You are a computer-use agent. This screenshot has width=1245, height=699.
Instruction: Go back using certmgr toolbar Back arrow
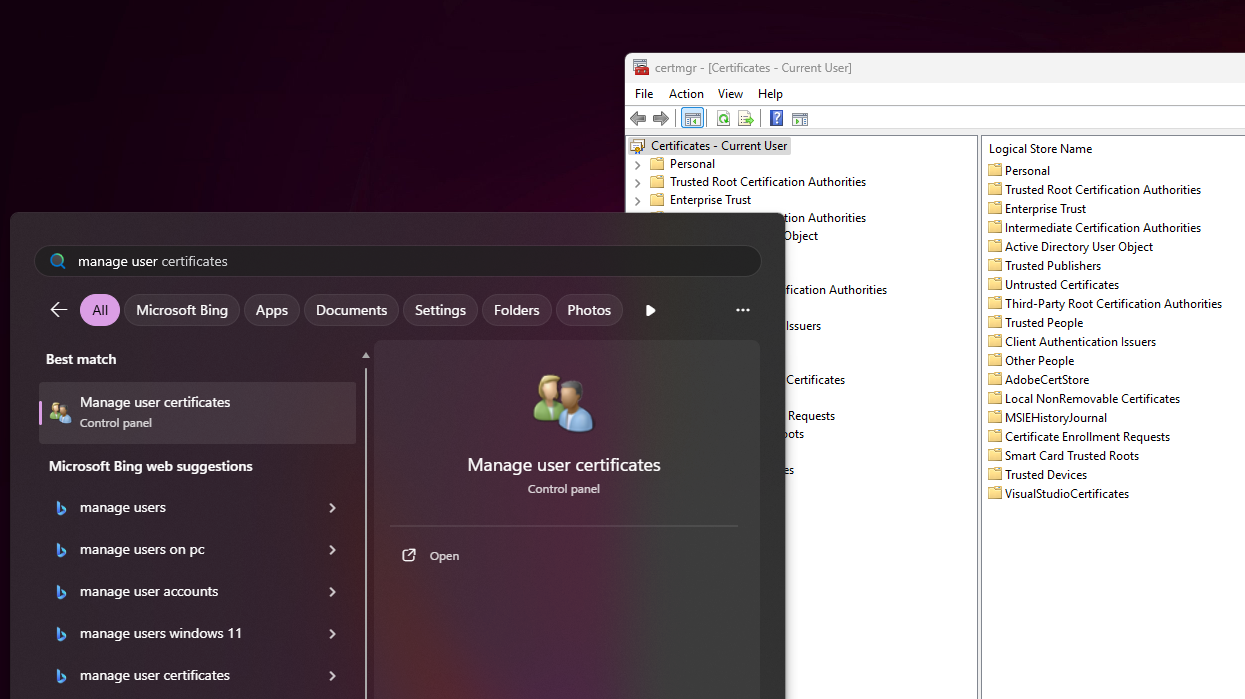tap(638, 119)
